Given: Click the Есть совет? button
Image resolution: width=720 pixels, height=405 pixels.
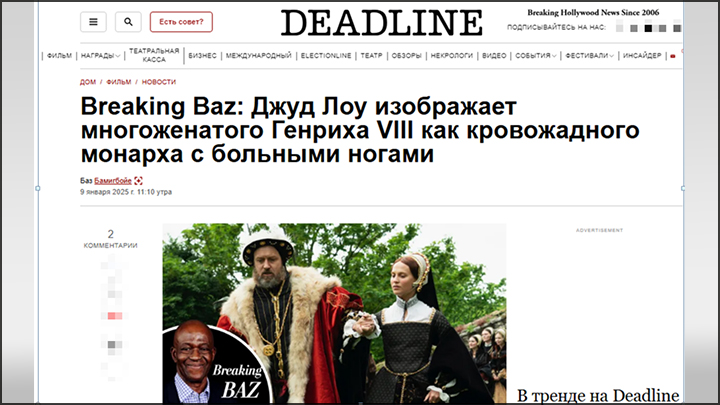Looking at the screenshot, I should [x=181, y=22].
